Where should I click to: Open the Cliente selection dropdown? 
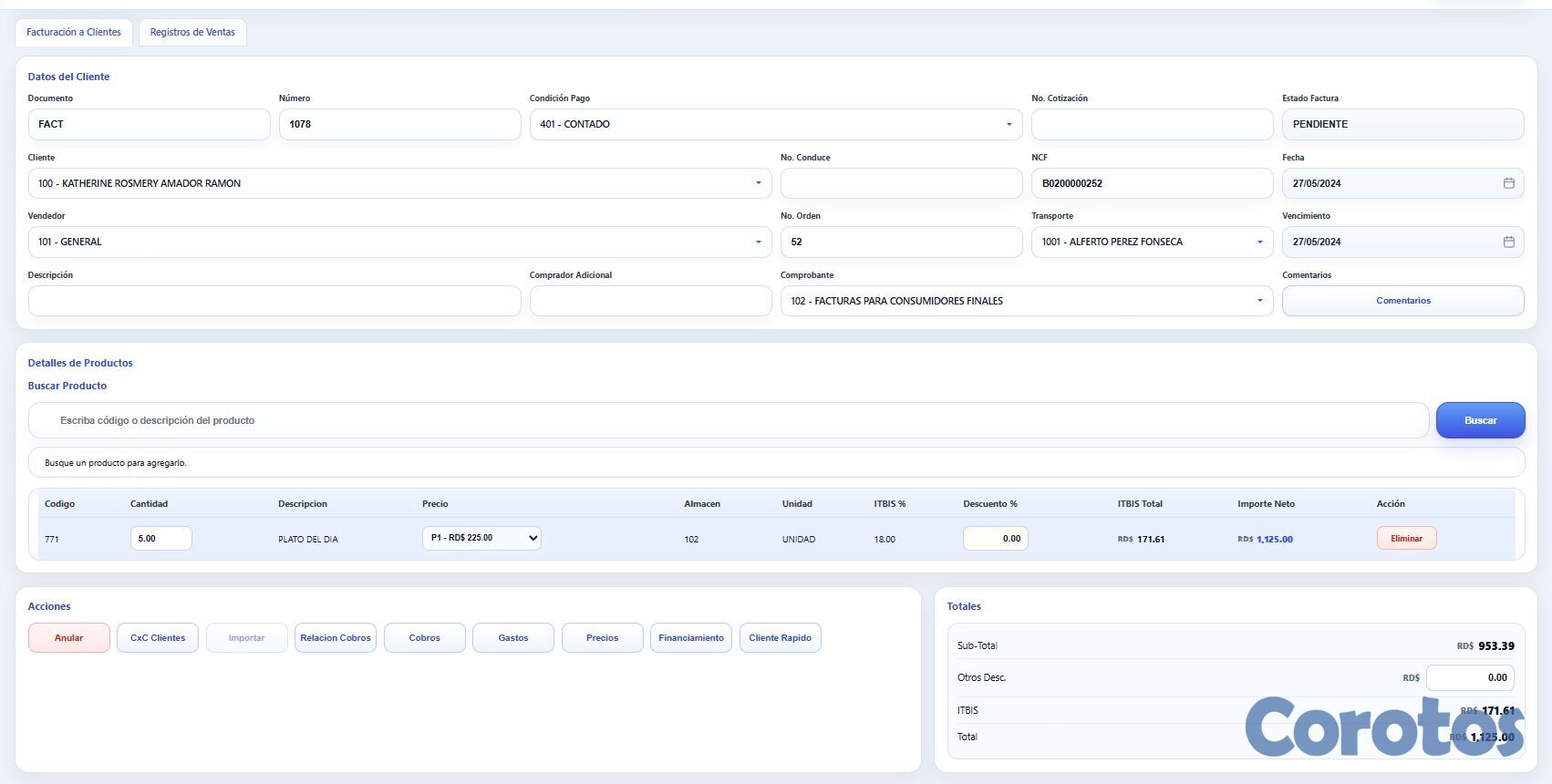pyautogui.click(x=758, y=183)
